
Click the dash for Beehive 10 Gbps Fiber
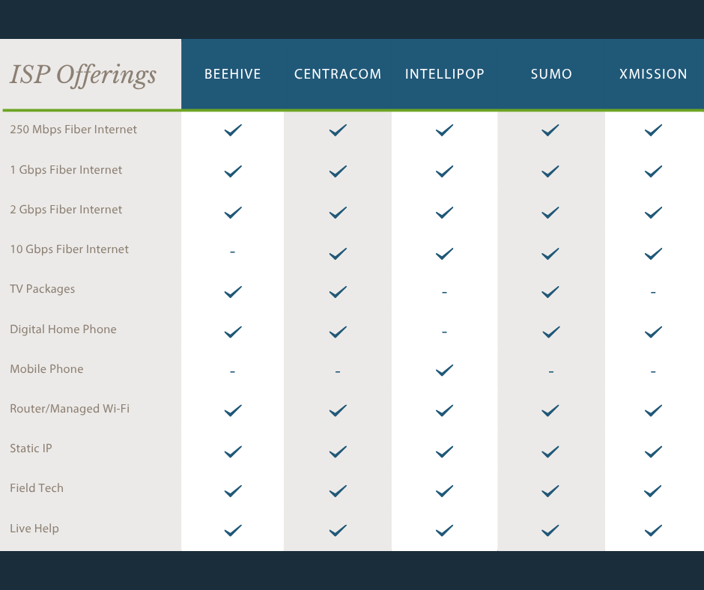coord(233,252)
